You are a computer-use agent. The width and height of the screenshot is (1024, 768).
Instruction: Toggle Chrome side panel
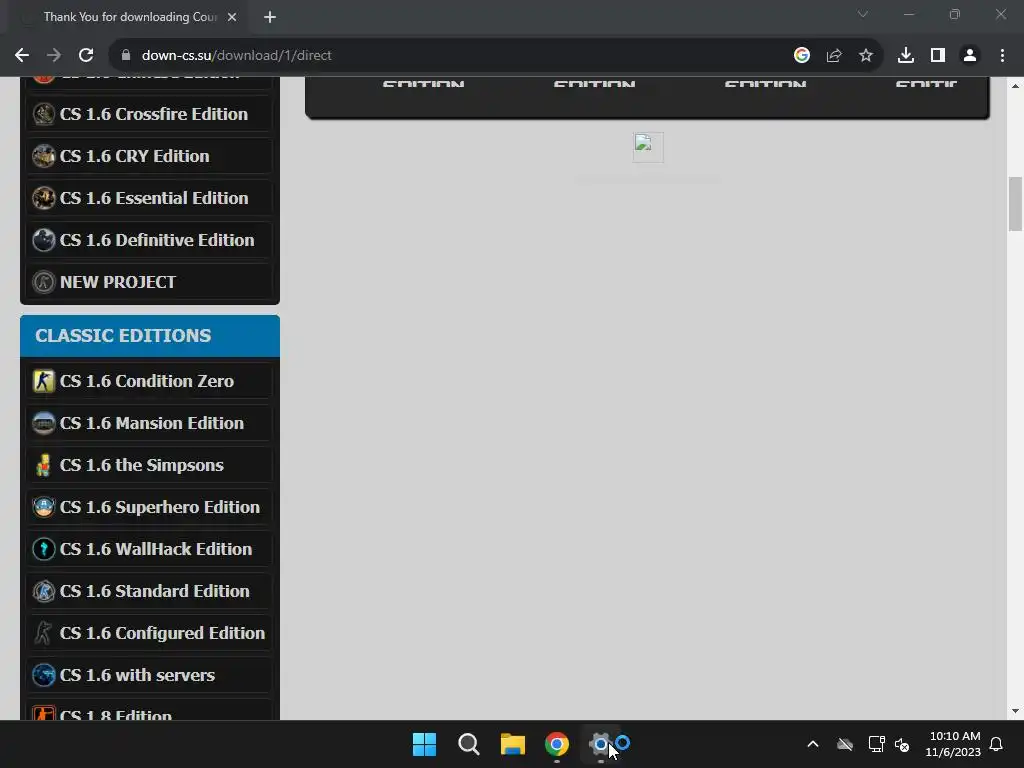938,56
